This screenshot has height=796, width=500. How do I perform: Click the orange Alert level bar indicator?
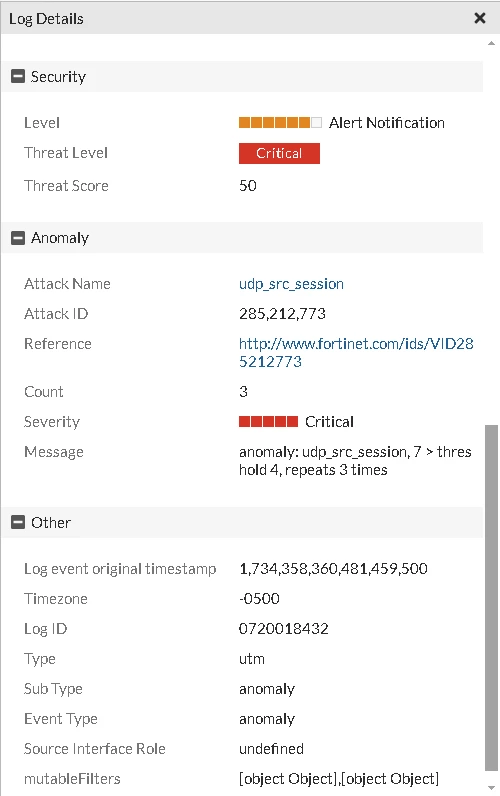[x=280, y=122]
